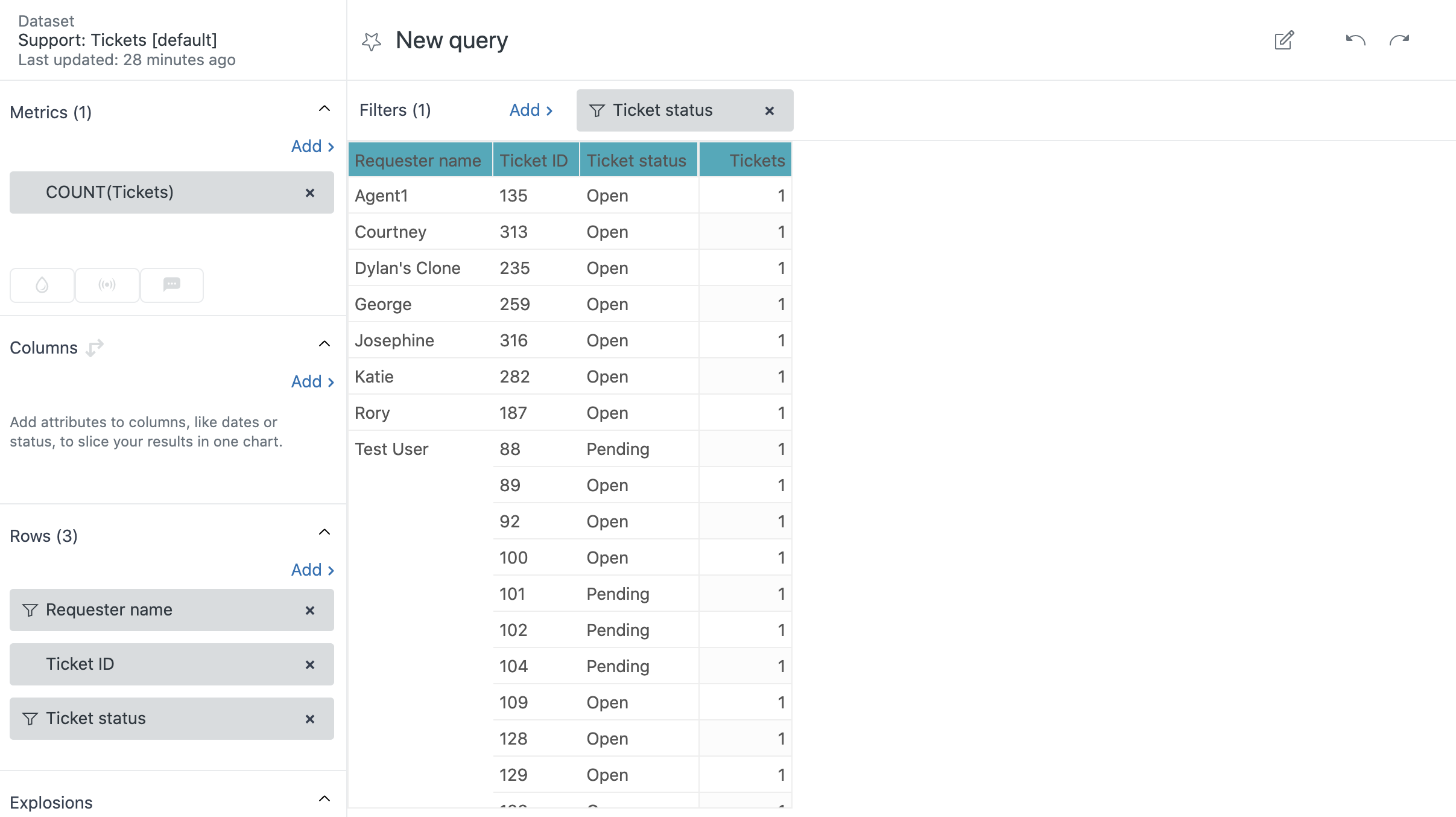Click ticket ID 316 cell
The image size is (1456, 817).
tap(536, 340)
